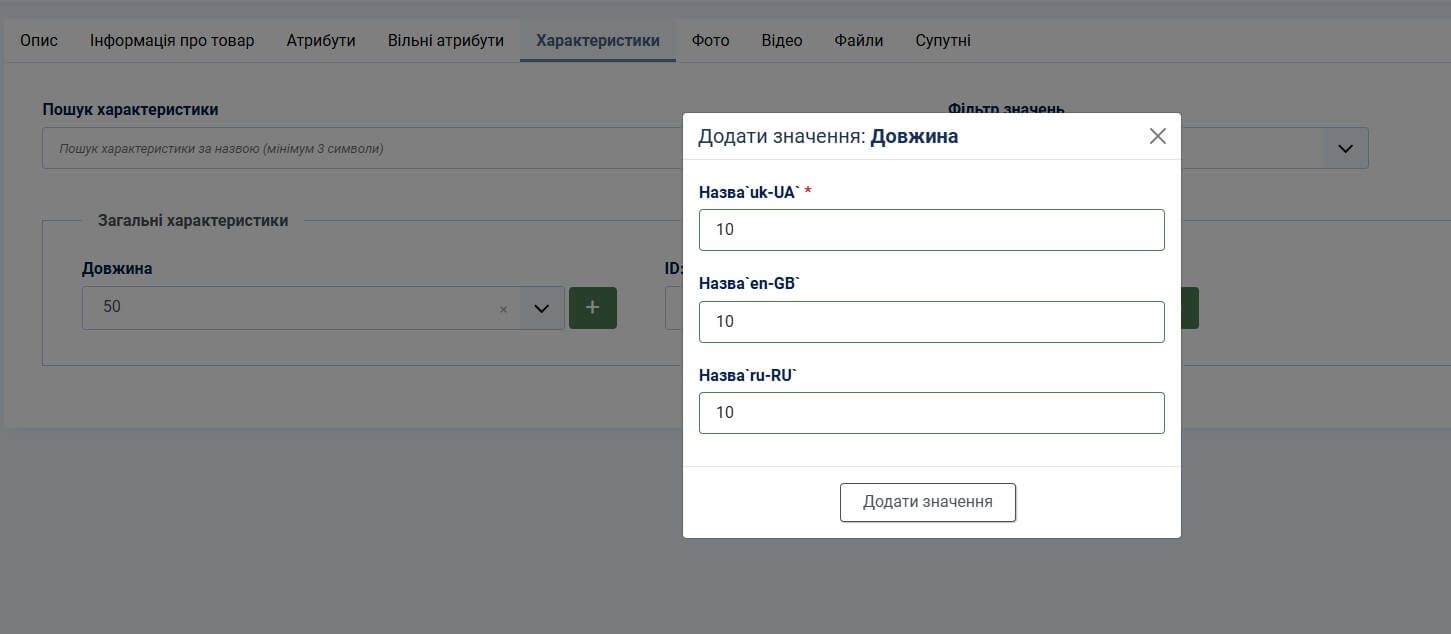Expand the Довжина dropdown arrow

pos(541,308)
